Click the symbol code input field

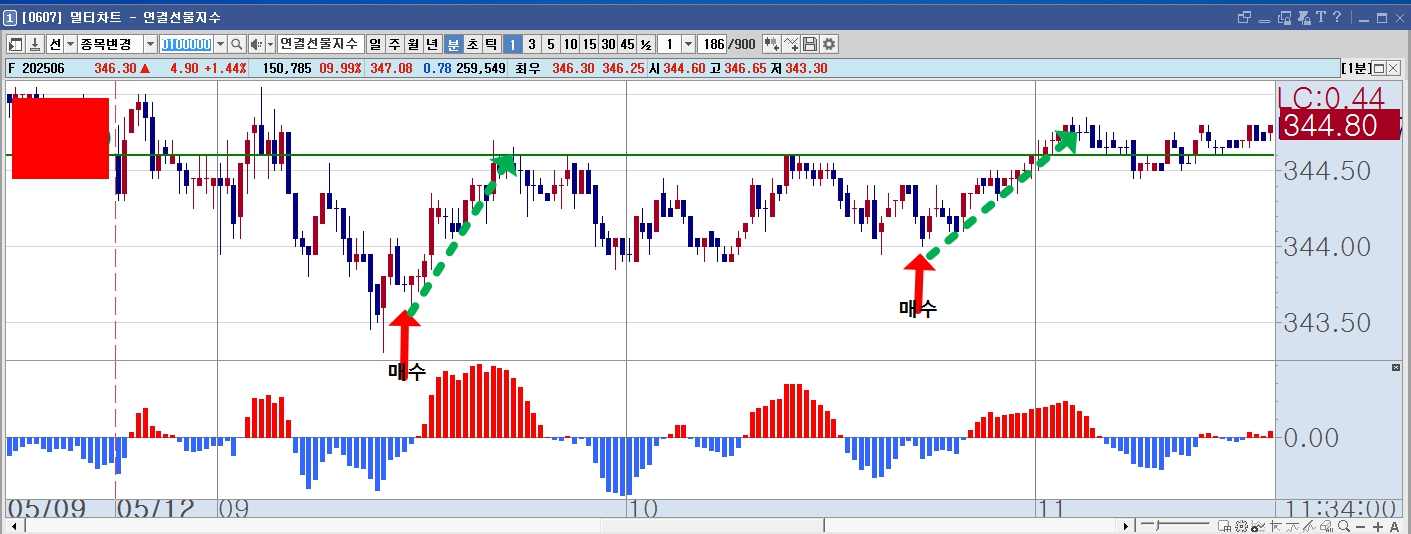pyautogui.click(x=186, y=44)
